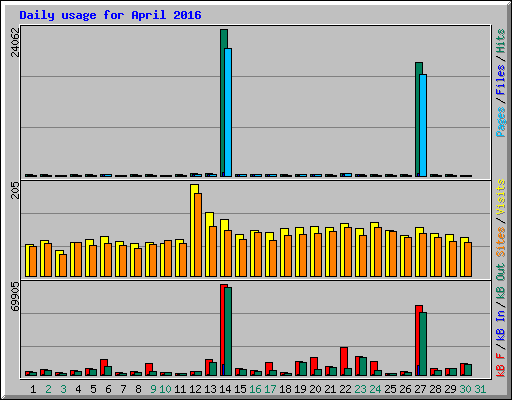Click day label 4 on the x-axis
Viewport: 512px width, 400px height.
(x=78, y=389)
